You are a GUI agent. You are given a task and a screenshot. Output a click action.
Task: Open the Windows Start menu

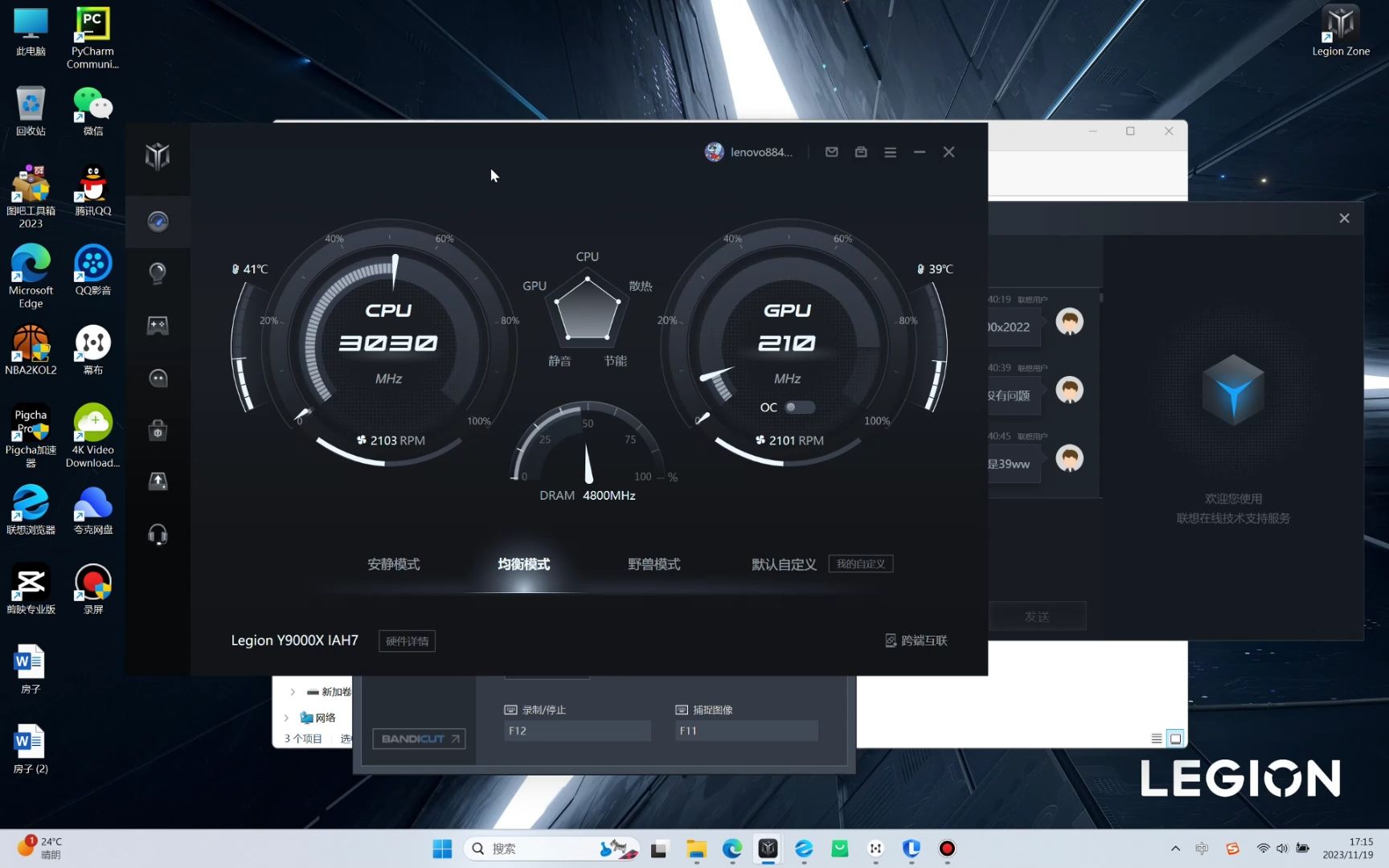pos(442,849)
